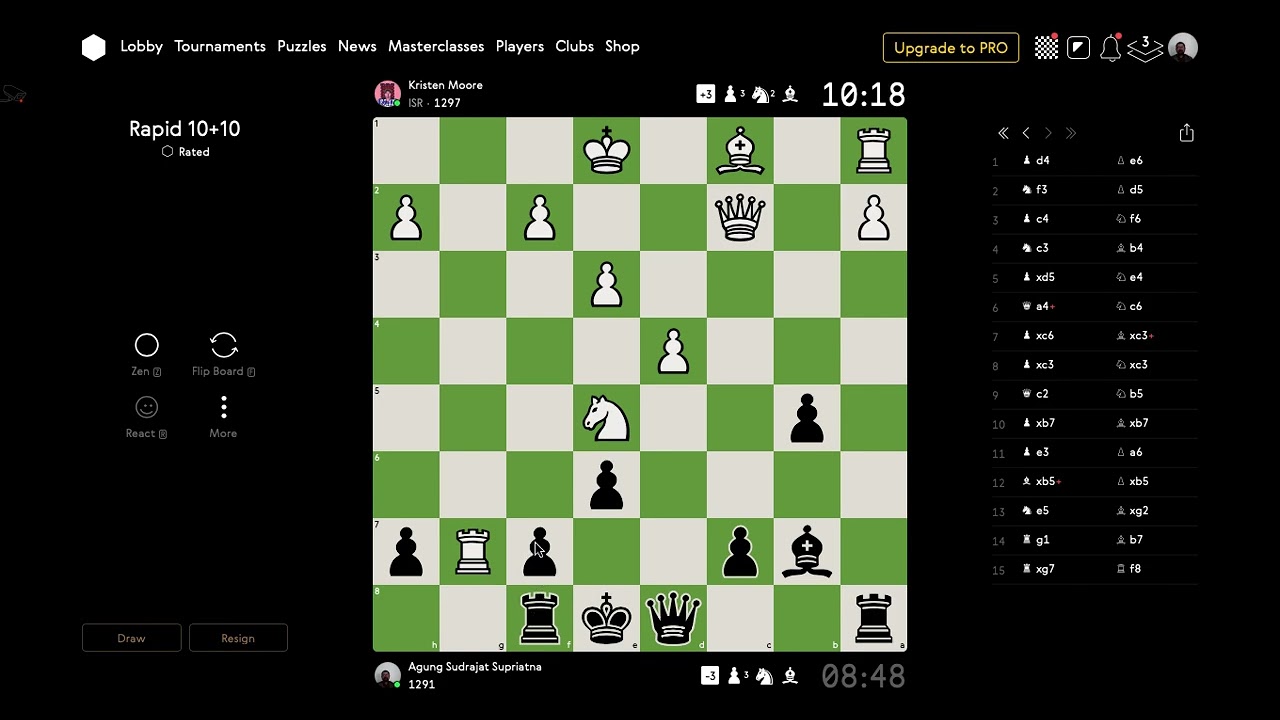
Task: Open the React emoji button
Action: click(x=147, y=417)
